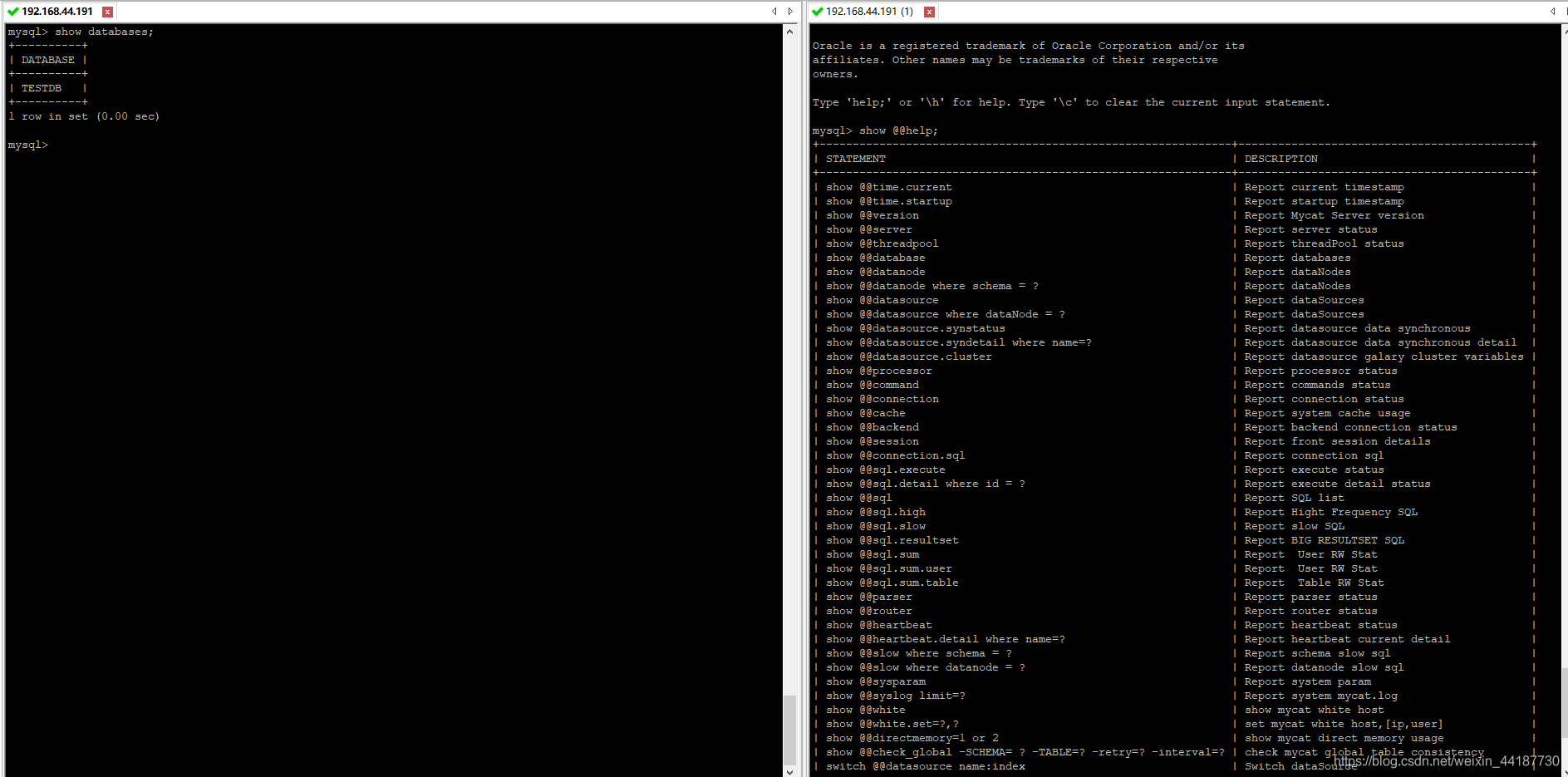
Task: Click the empty mysql> prompt in left terminal
Action: [x=28, y=145]
